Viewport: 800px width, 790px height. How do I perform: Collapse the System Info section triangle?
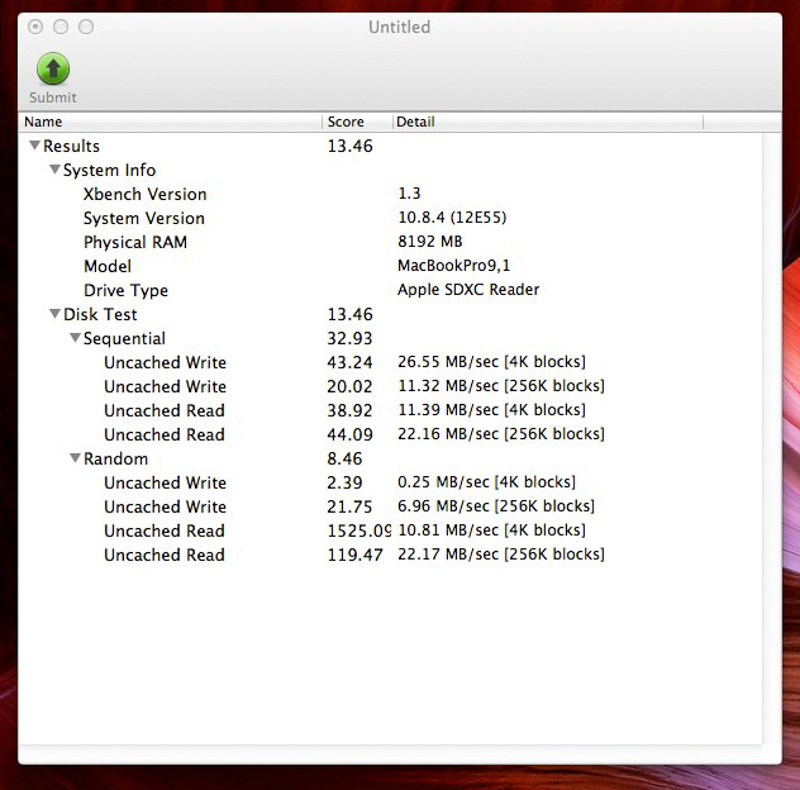point(55,170)
